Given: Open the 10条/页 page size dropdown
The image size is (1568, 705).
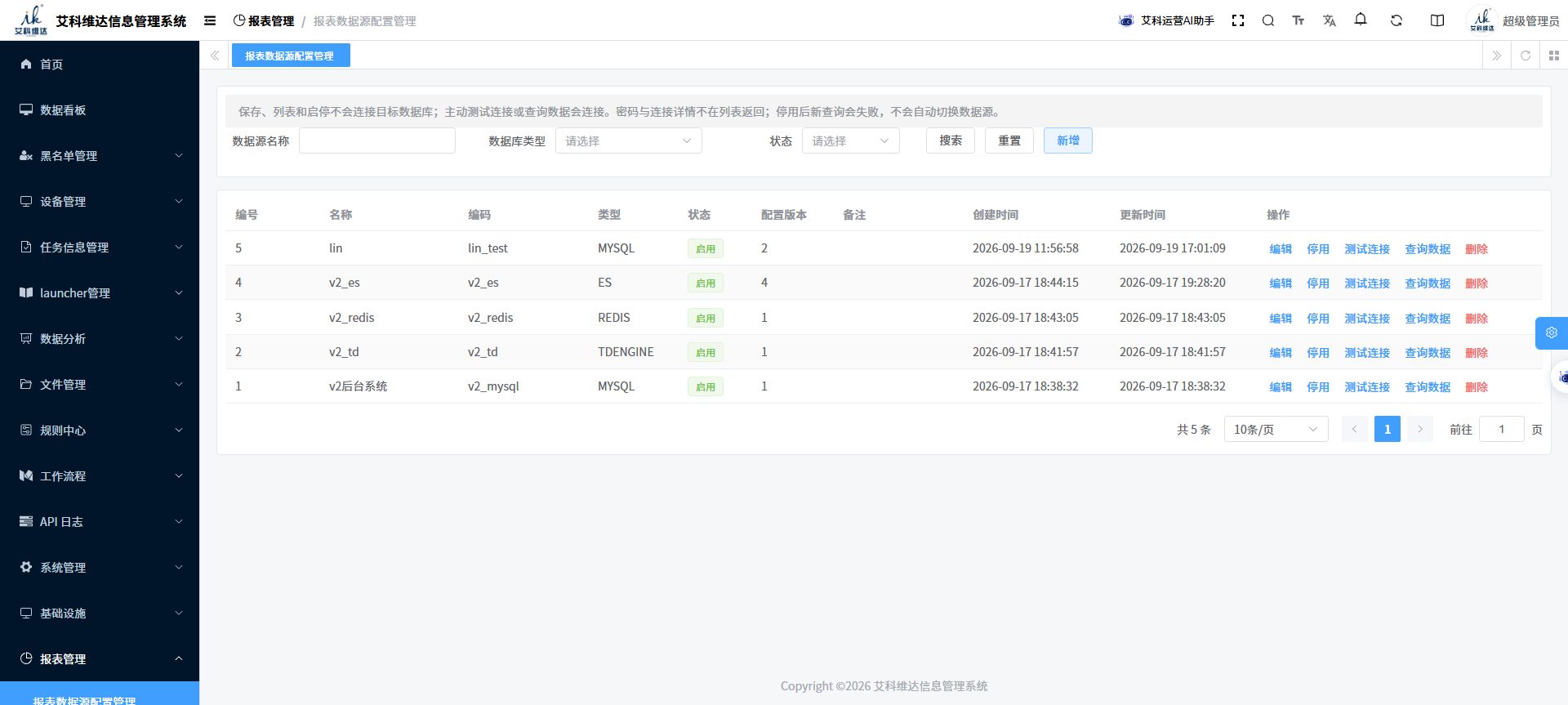Looking at the screenshot, I should pos(1276,429).
